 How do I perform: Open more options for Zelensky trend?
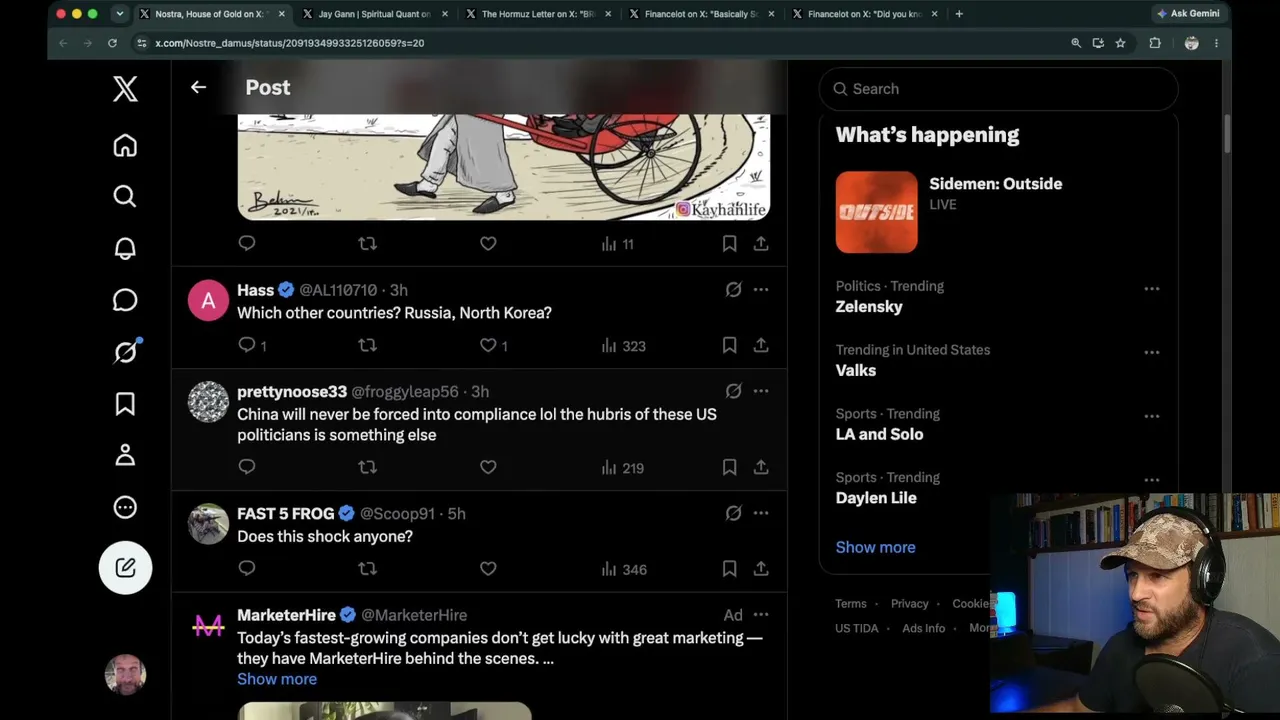pos(1152,289)
